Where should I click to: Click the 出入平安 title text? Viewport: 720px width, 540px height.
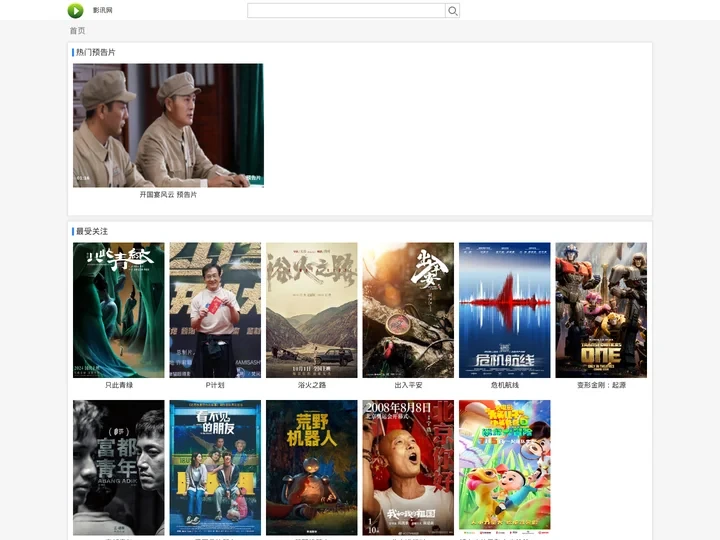click(408, 385)
